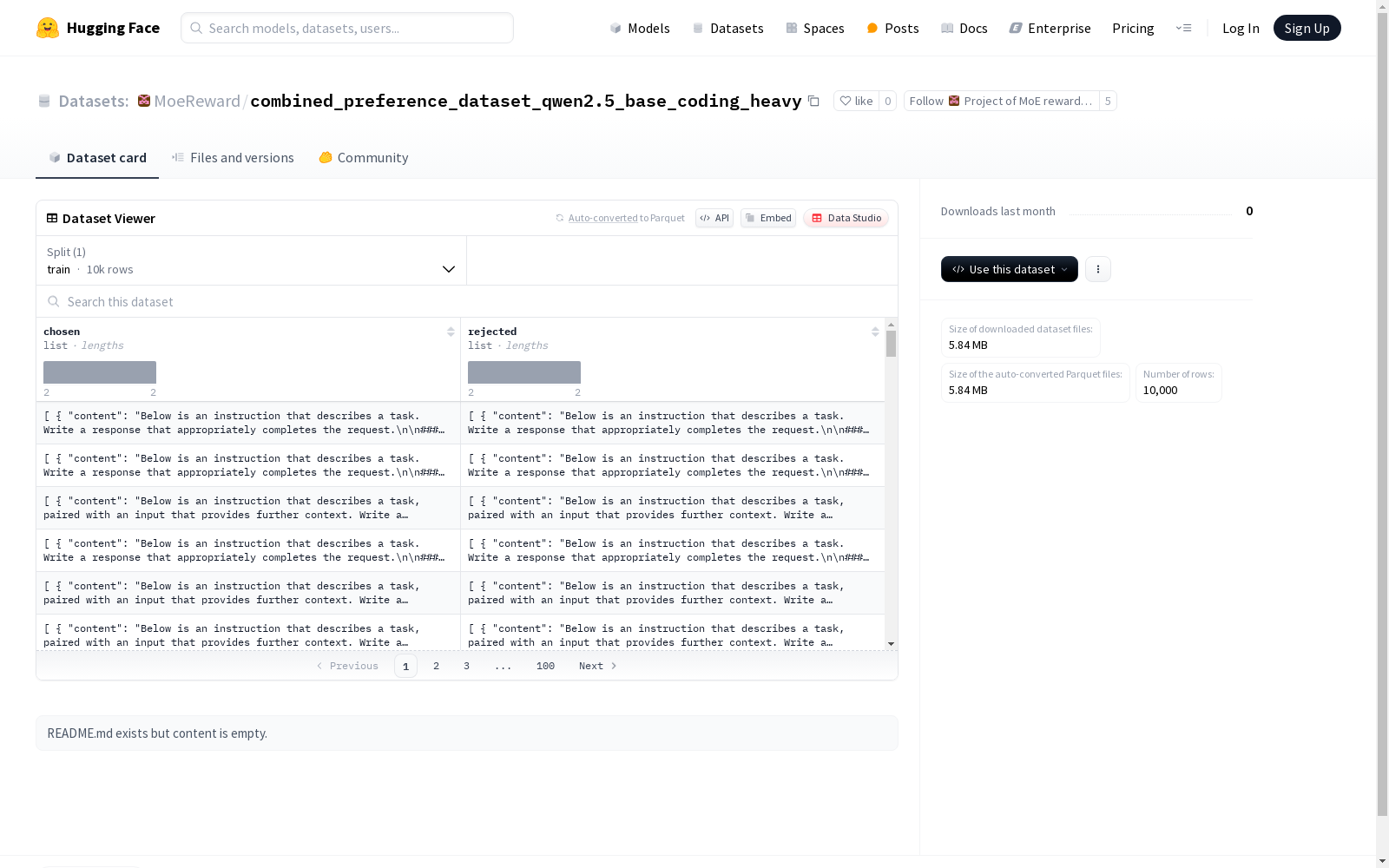The width and height of the screenshot is (1389, 868).
Task: Go to page 3 of the dataset
Action: [466, 666]
